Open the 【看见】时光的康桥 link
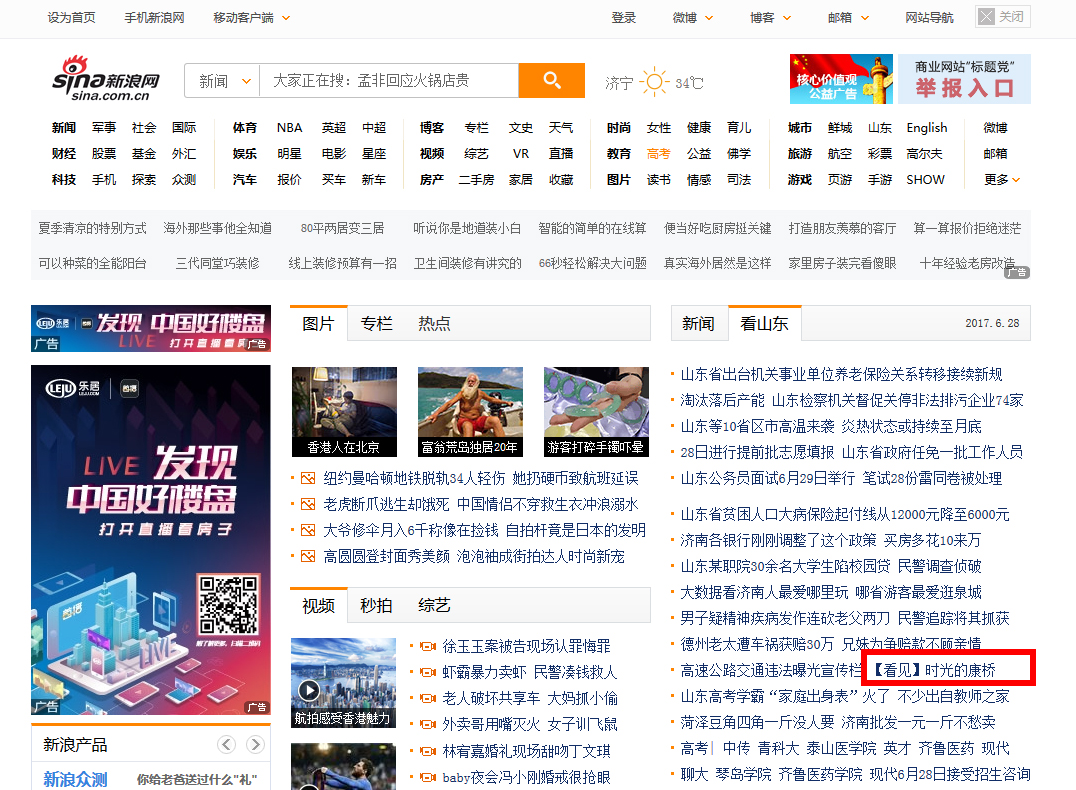The width and height of the screenshot is (1076, 790). tap(932, 670)
